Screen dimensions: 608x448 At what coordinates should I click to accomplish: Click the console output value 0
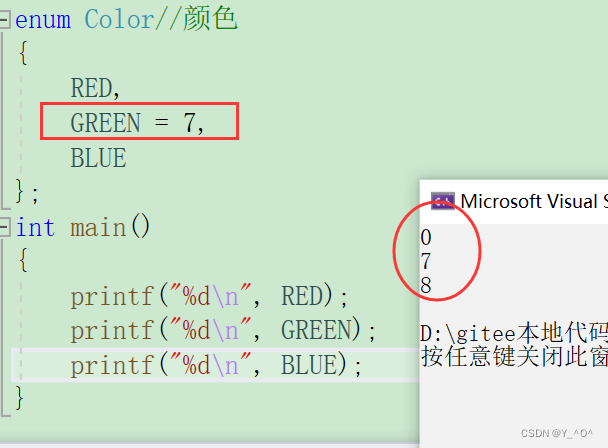pyautogui.click(x=426, y=237)
